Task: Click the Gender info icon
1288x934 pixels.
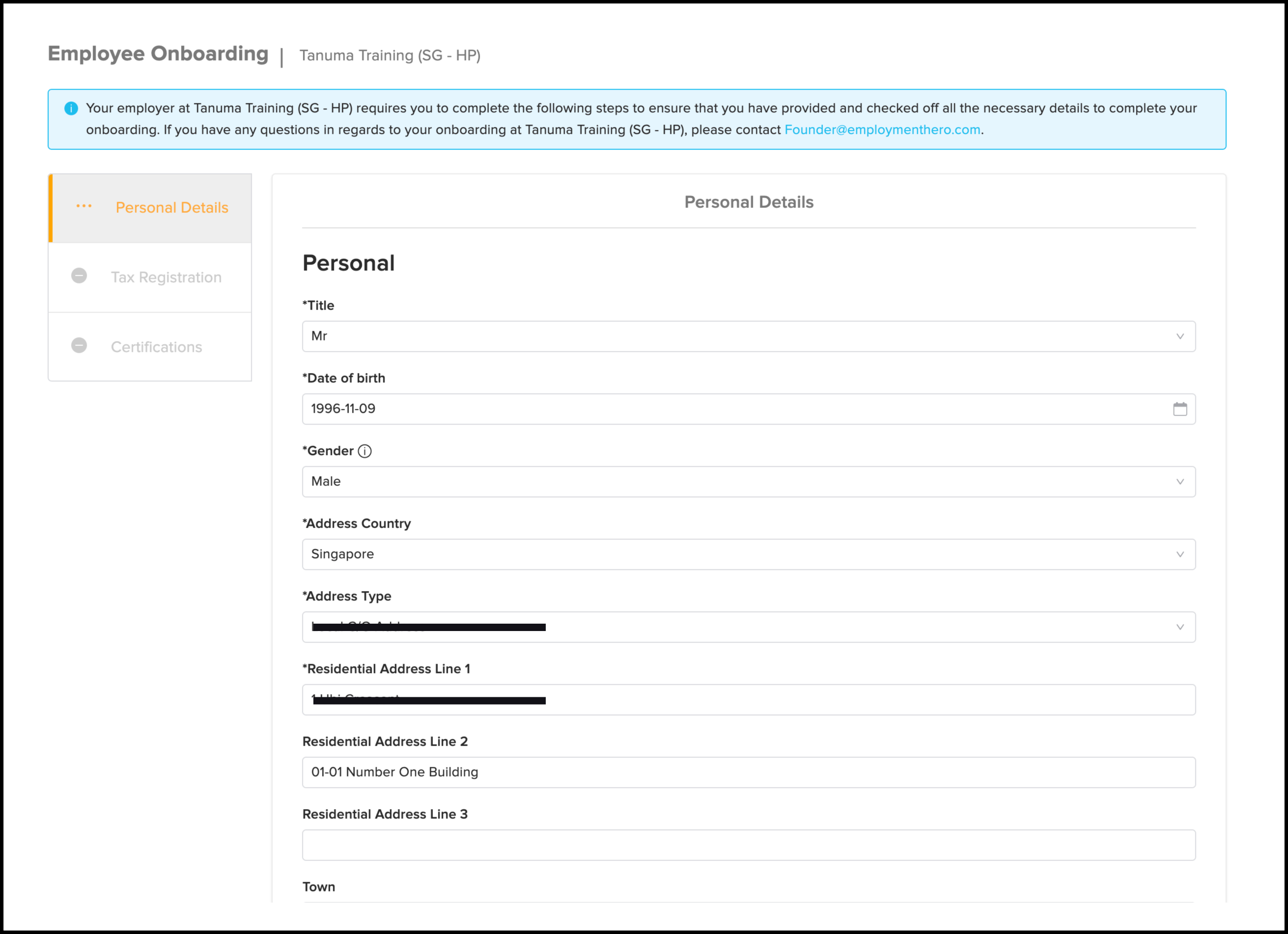Action: pyautogui.click(x=364, y=451)
